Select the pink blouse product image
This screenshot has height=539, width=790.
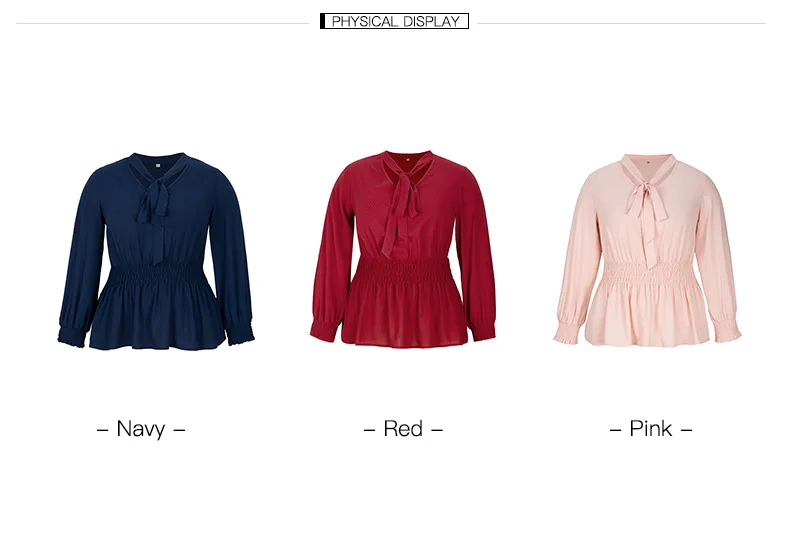coord(647,250)
